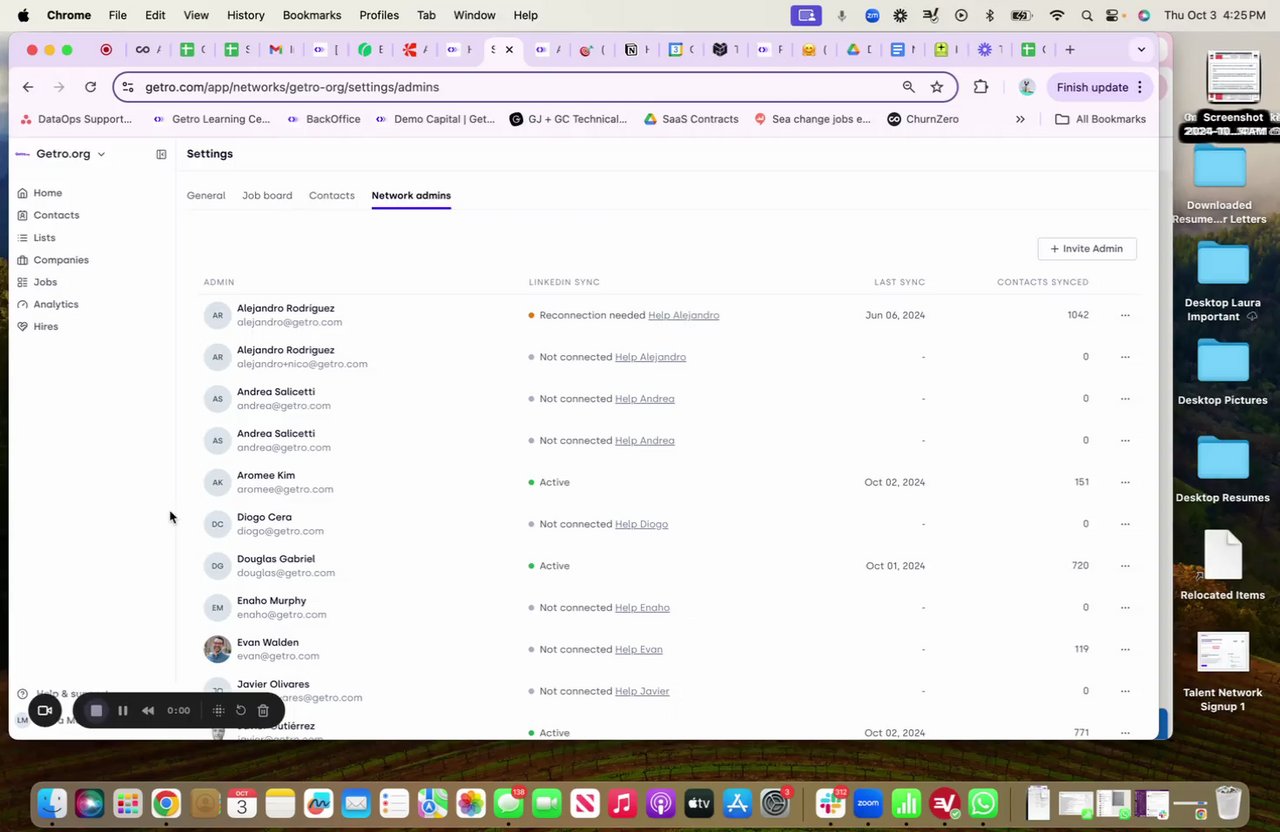Click Evan Walden's profile photo
The height and width of the screenshot is (832, 1280).
tap(218, 649)
